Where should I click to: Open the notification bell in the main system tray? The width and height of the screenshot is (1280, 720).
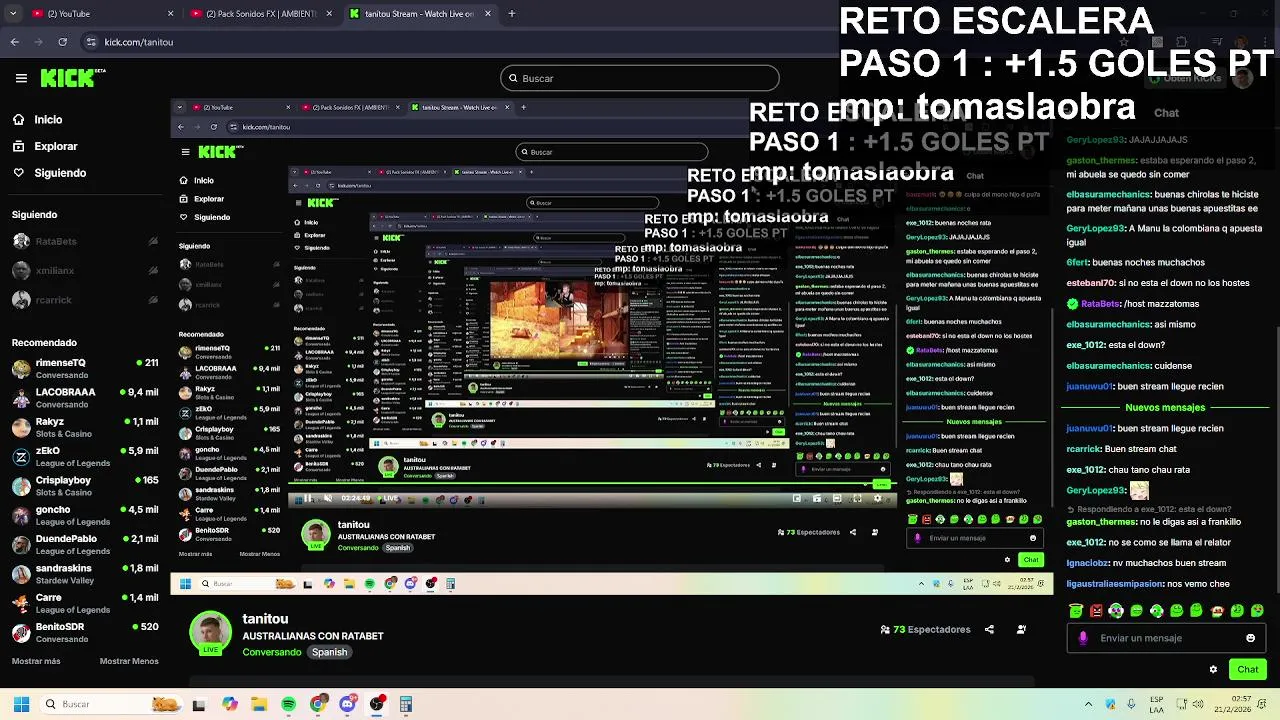point(1263,704)
